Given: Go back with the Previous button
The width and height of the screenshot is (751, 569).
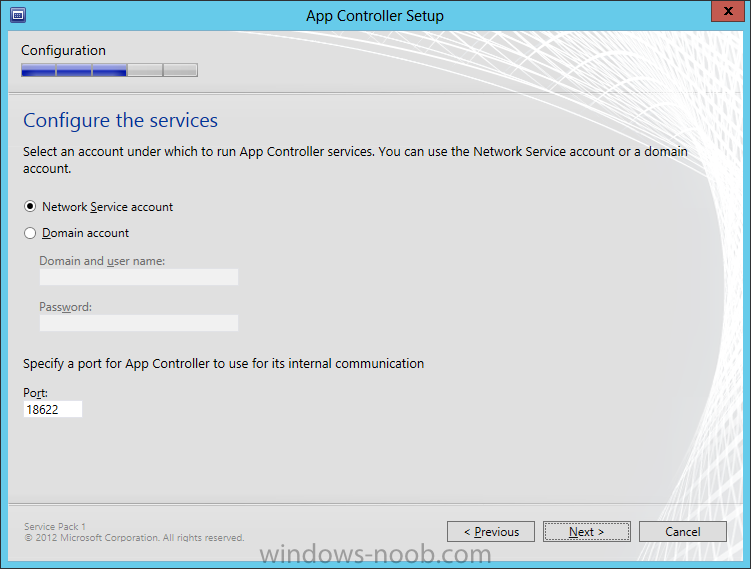Looking at the screenshot, I should click(x=491, y=532).
